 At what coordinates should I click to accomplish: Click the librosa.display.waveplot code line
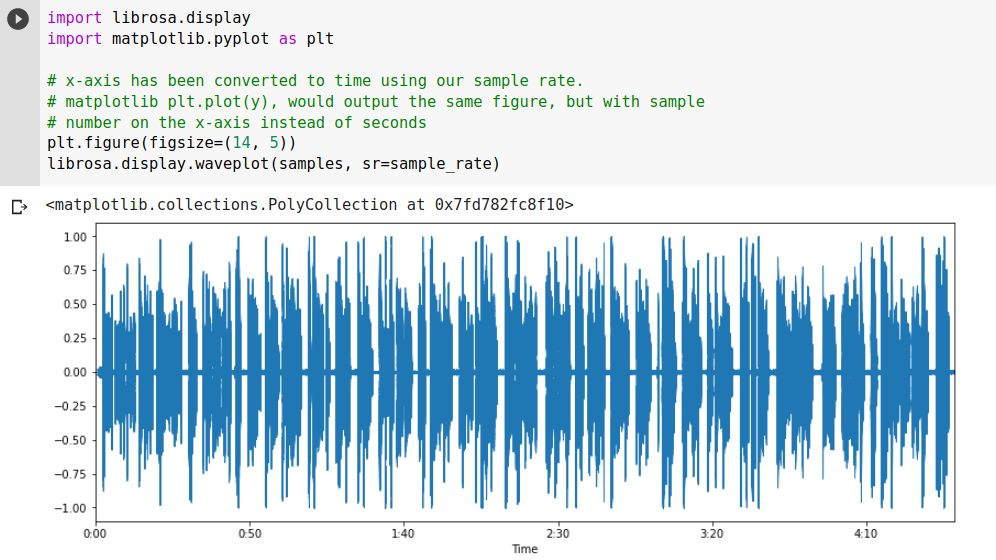tap(273, 164)
